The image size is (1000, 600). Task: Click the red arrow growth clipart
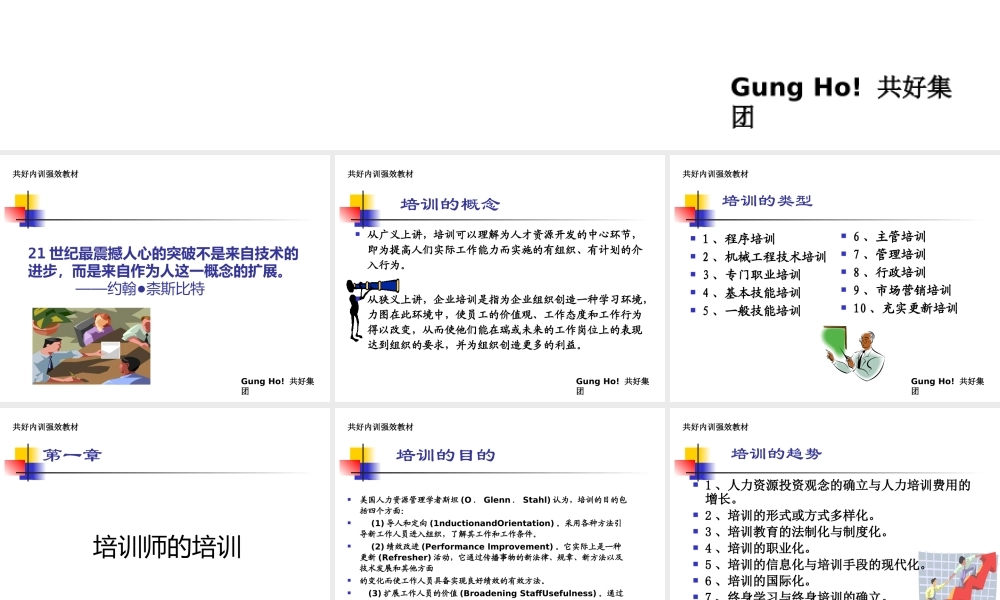(958, 576)
